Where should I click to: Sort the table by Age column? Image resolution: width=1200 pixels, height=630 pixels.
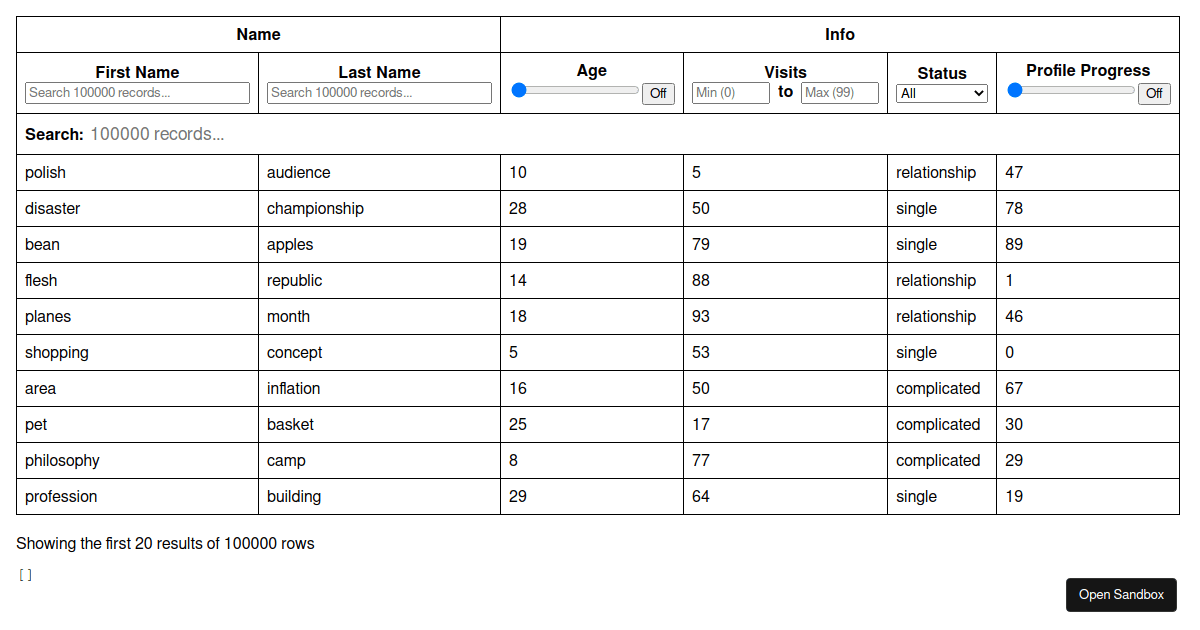[x=592, y=70]
